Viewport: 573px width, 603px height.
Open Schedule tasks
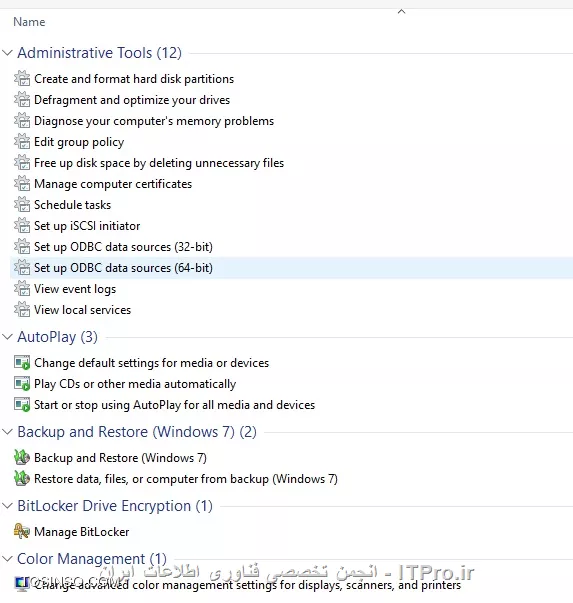coord(73,205)
